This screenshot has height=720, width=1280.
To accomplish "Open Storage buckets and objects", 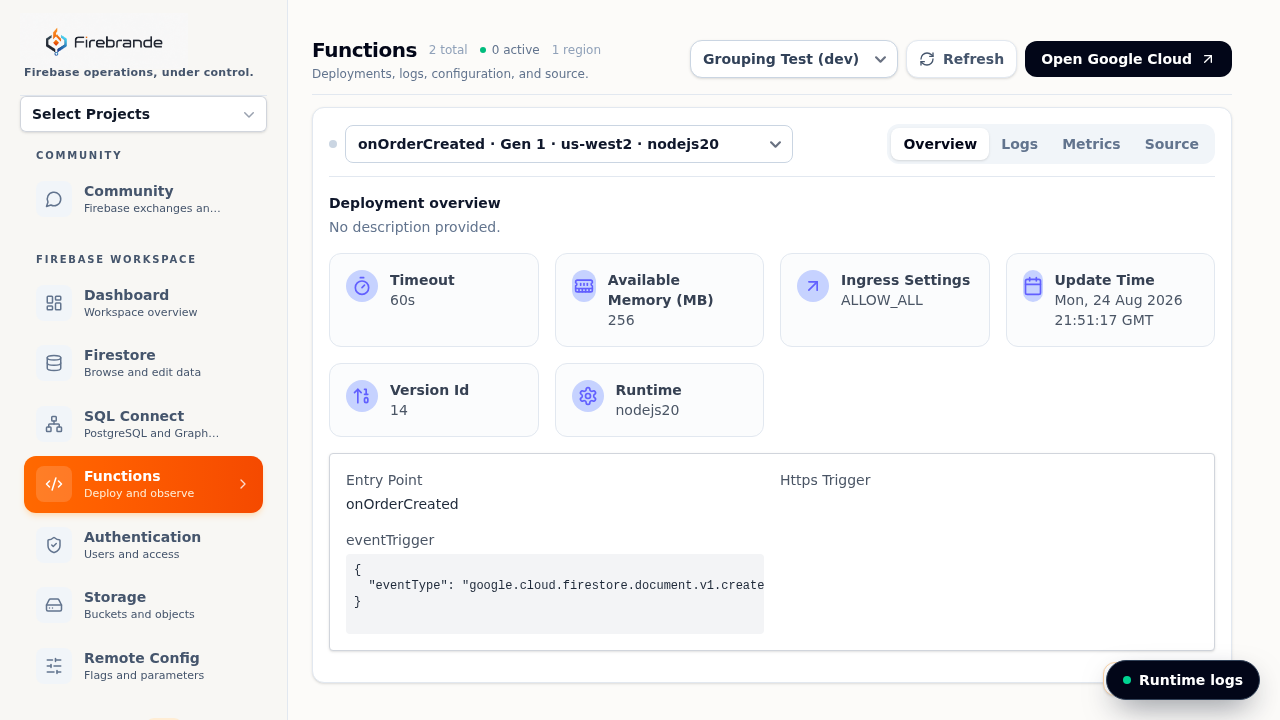I will click(143, 605).
